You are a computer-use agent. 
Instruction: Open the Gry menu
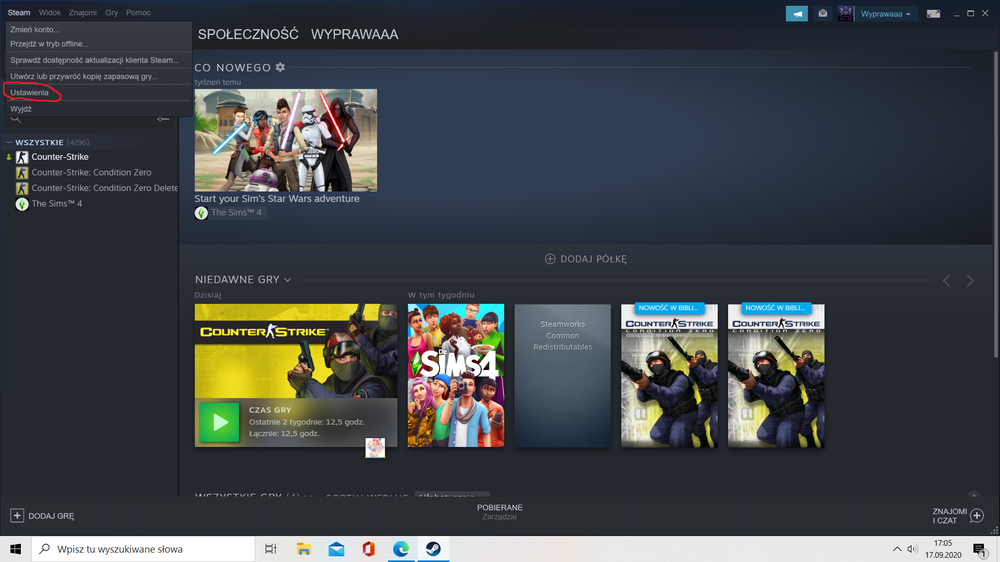[x=112, y=12]
